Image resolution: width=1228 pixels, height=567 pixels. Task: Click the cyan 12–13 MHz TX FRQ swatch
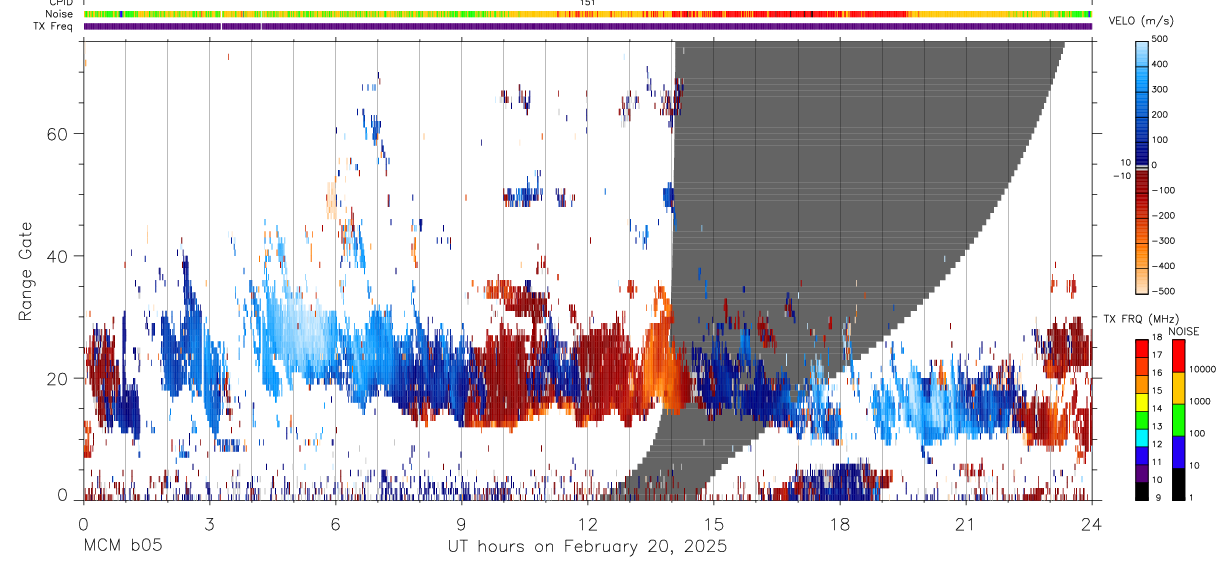(1142, 436)
